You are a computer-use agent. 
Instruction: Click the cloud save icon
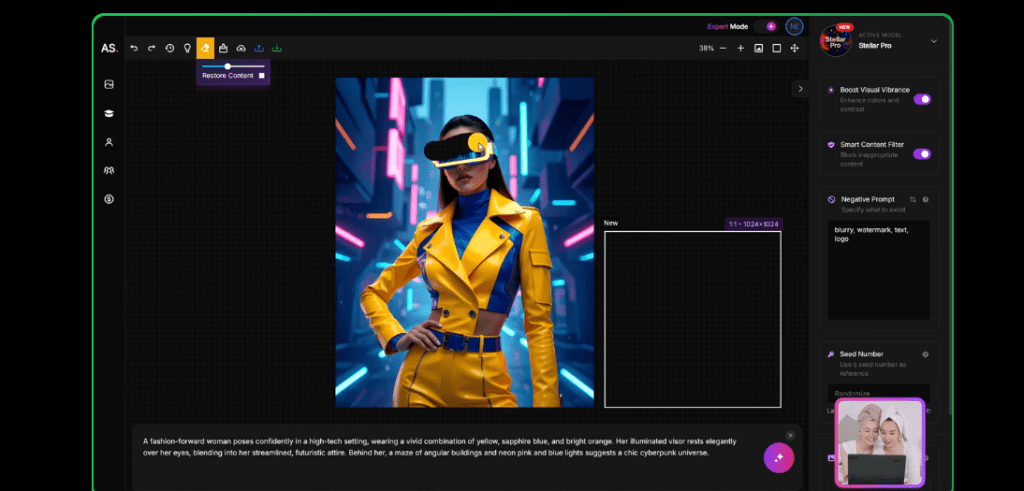241,48
